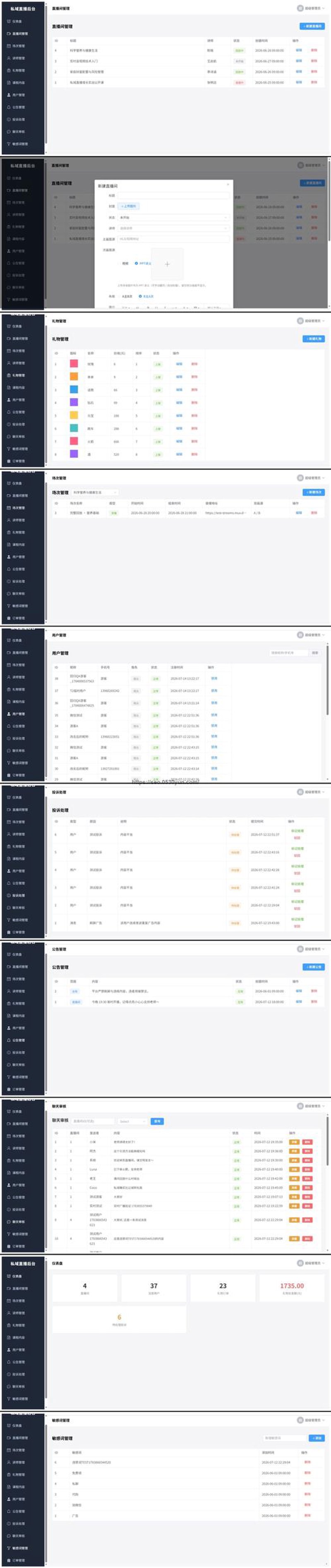
Task: Click pink icon swatch of gift ID 1
Action: pyautogui.click(x=74, y=363)
